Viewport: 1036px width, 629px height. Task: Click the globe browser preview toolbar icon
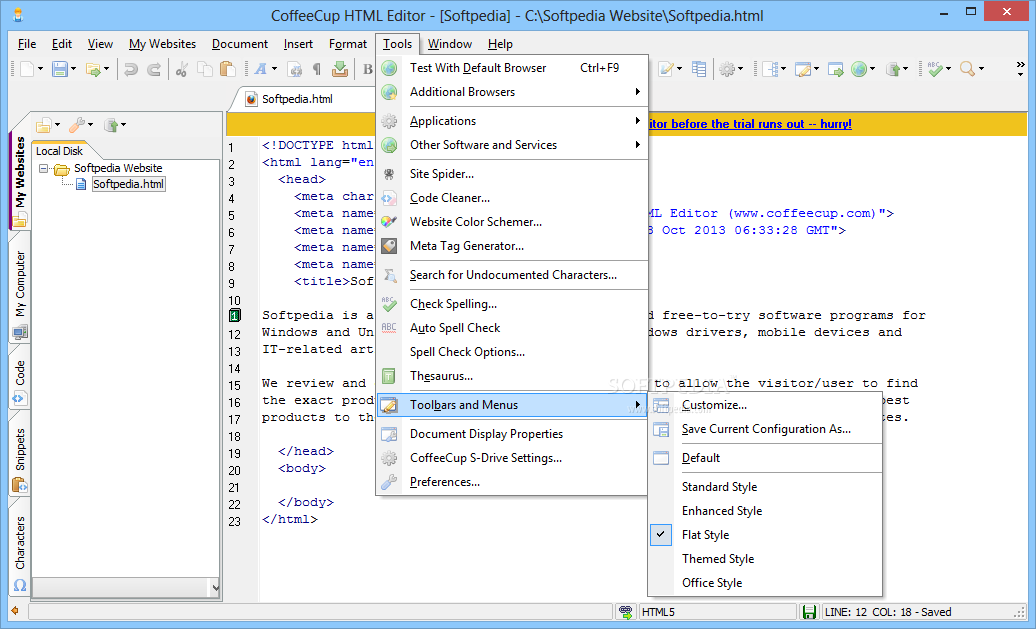(x=858, y=69)
